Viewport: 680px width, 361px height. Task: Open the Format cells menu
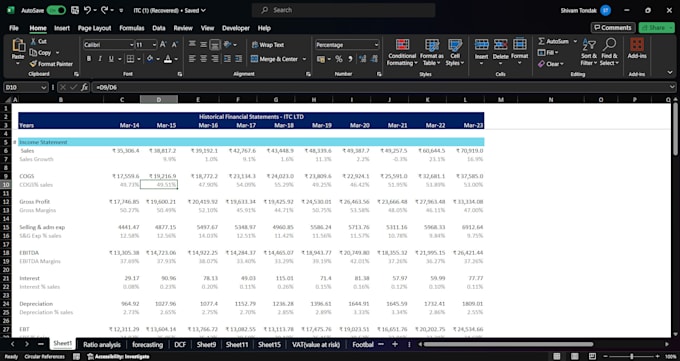click(x=520, y=52)
